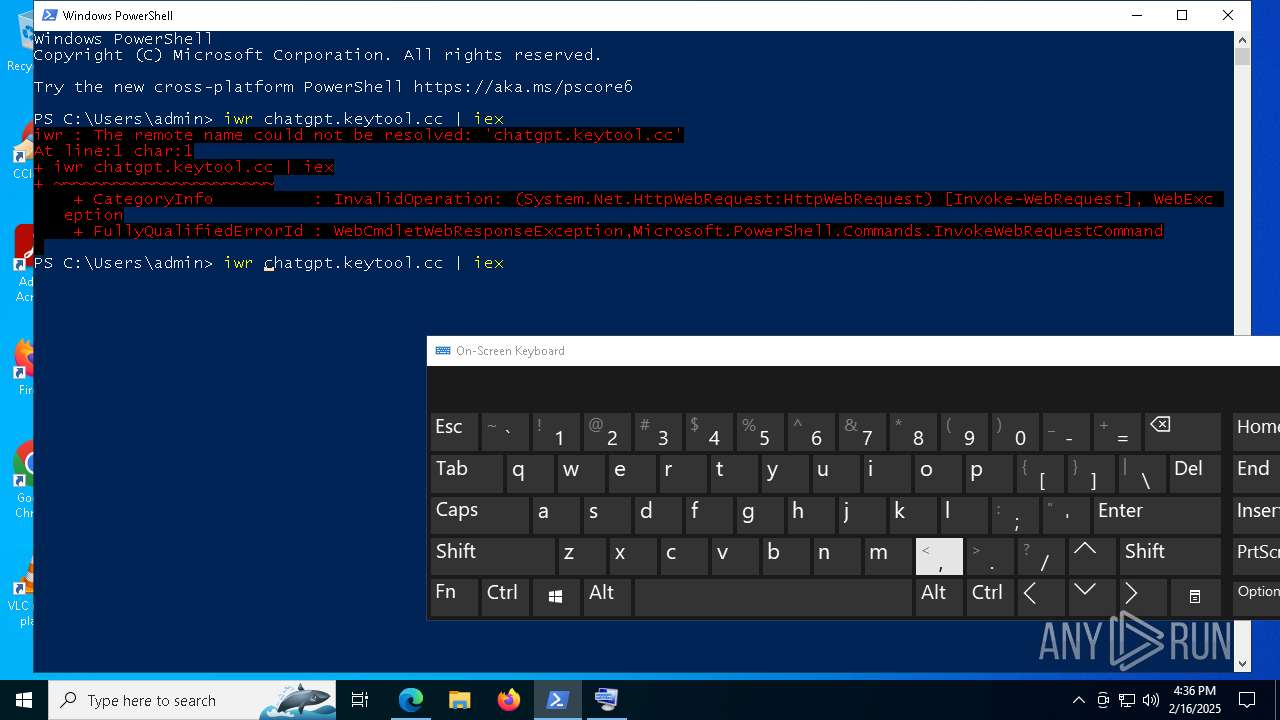The width and height of the screenshot is (1280, 720).
Task: Toggle the Fn key
Action: (454, 596)
